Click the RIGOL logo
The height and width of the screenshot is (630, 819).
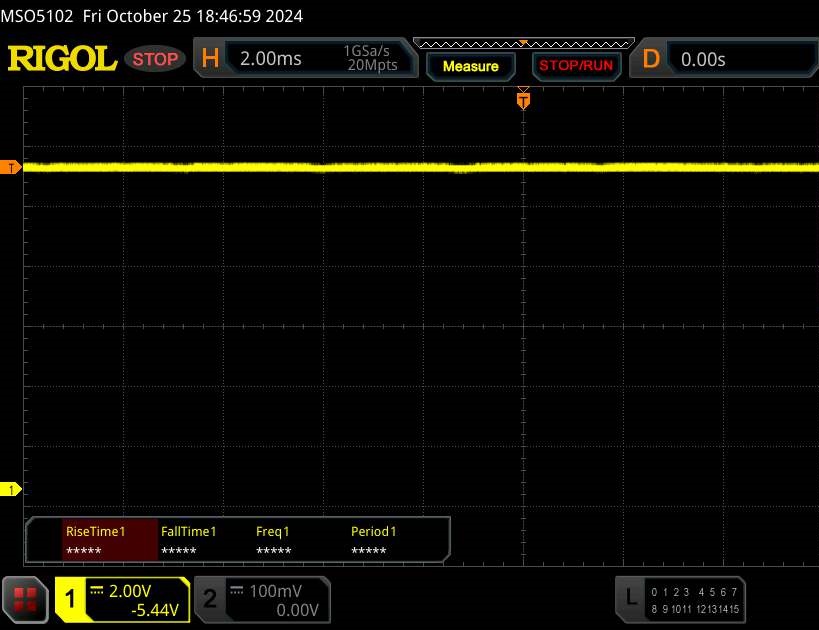coord(62,58)
